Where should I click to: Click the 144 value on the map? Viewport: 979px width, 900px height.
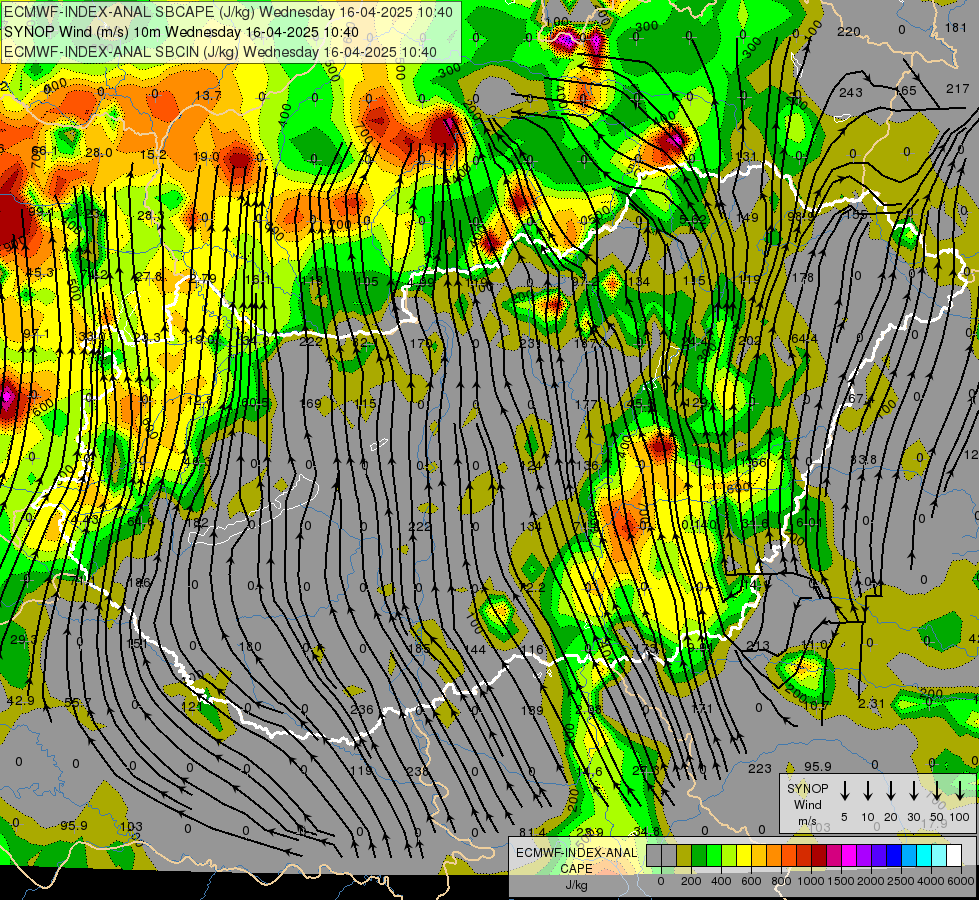475,650
